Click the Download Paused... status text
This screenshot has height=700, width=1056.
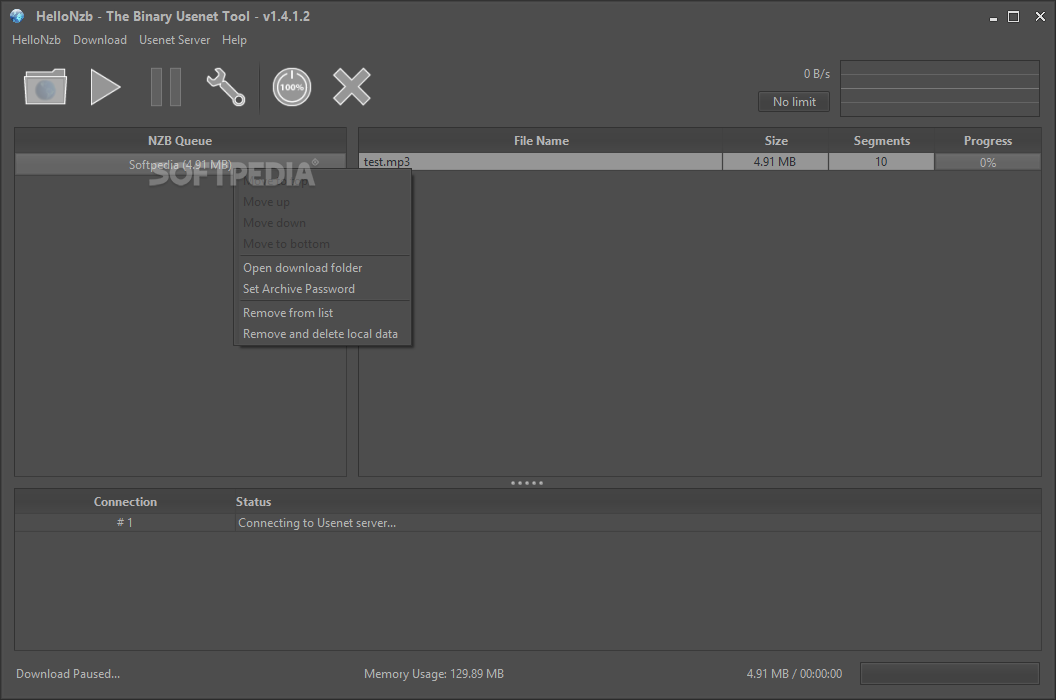(68, 674)
